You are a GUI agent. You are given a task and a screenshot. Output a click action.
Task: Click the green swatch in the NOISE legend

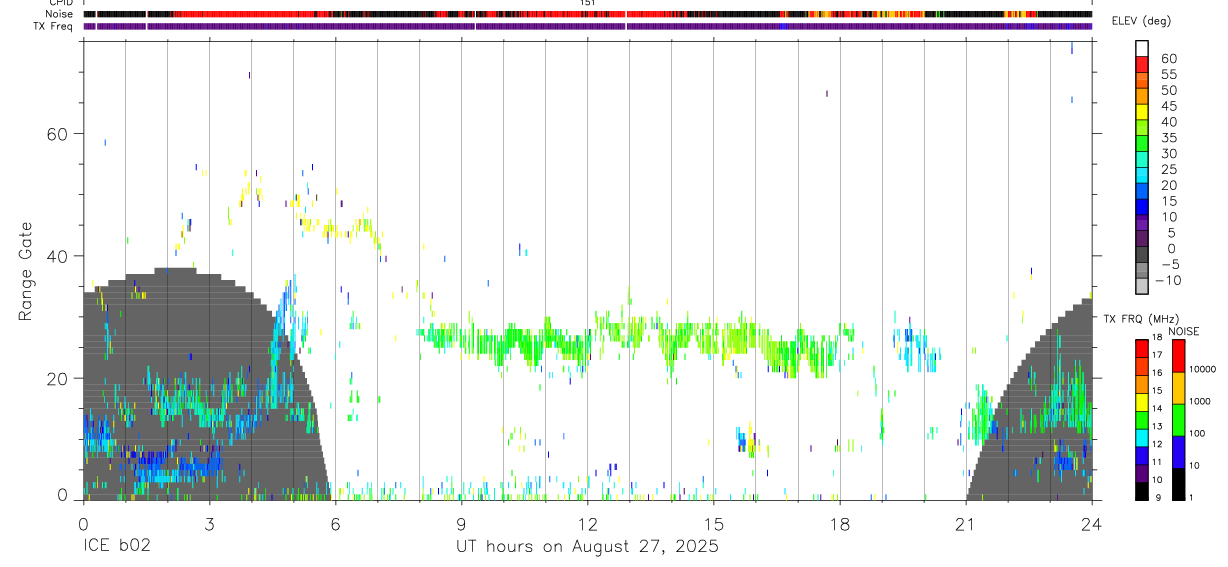1179,420
